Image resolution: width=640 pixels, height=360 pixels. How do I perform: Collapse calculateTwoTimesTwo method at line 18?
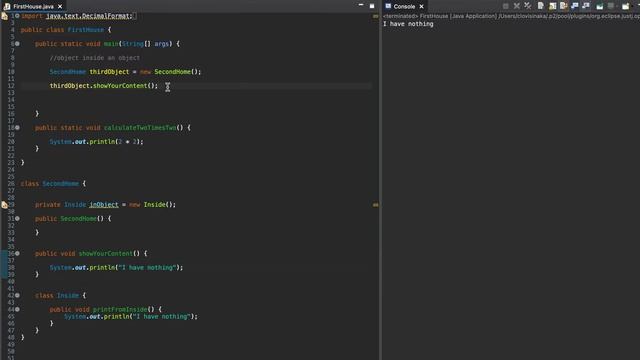tap(17, 127)
